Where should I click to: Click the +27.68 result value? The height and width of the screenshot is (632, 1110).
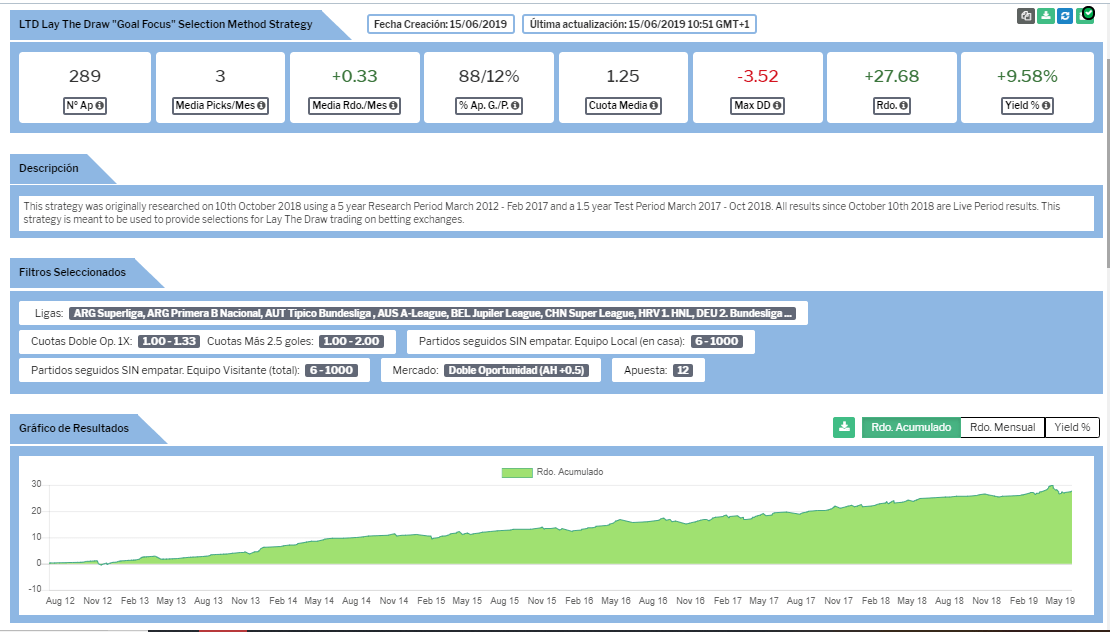892,76
